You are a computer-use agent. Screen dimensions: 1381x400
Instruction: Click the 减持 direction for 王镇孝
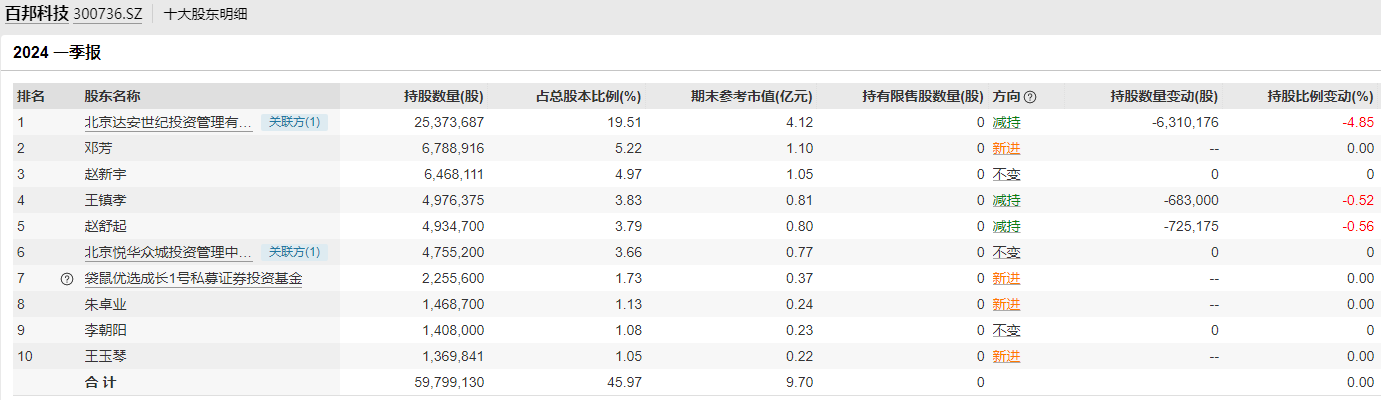coord(1006,201)
